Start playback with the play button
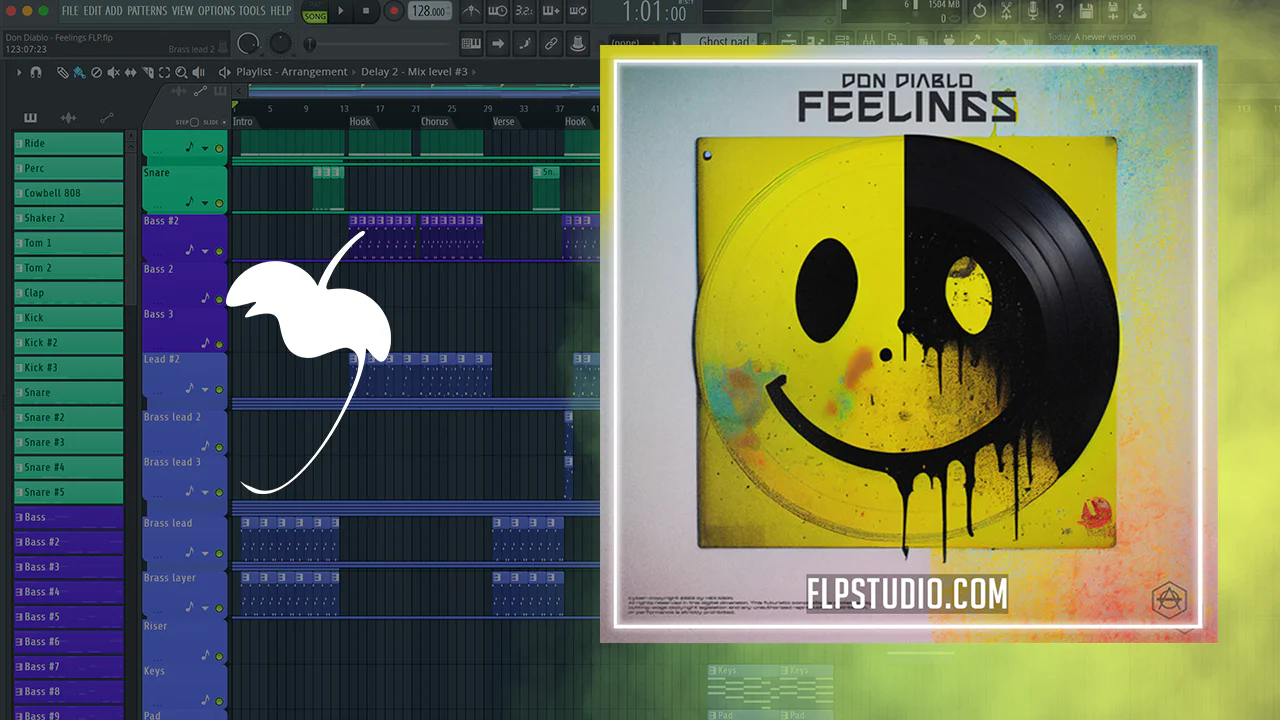The image size is (1280, 720). coord(341,11)
